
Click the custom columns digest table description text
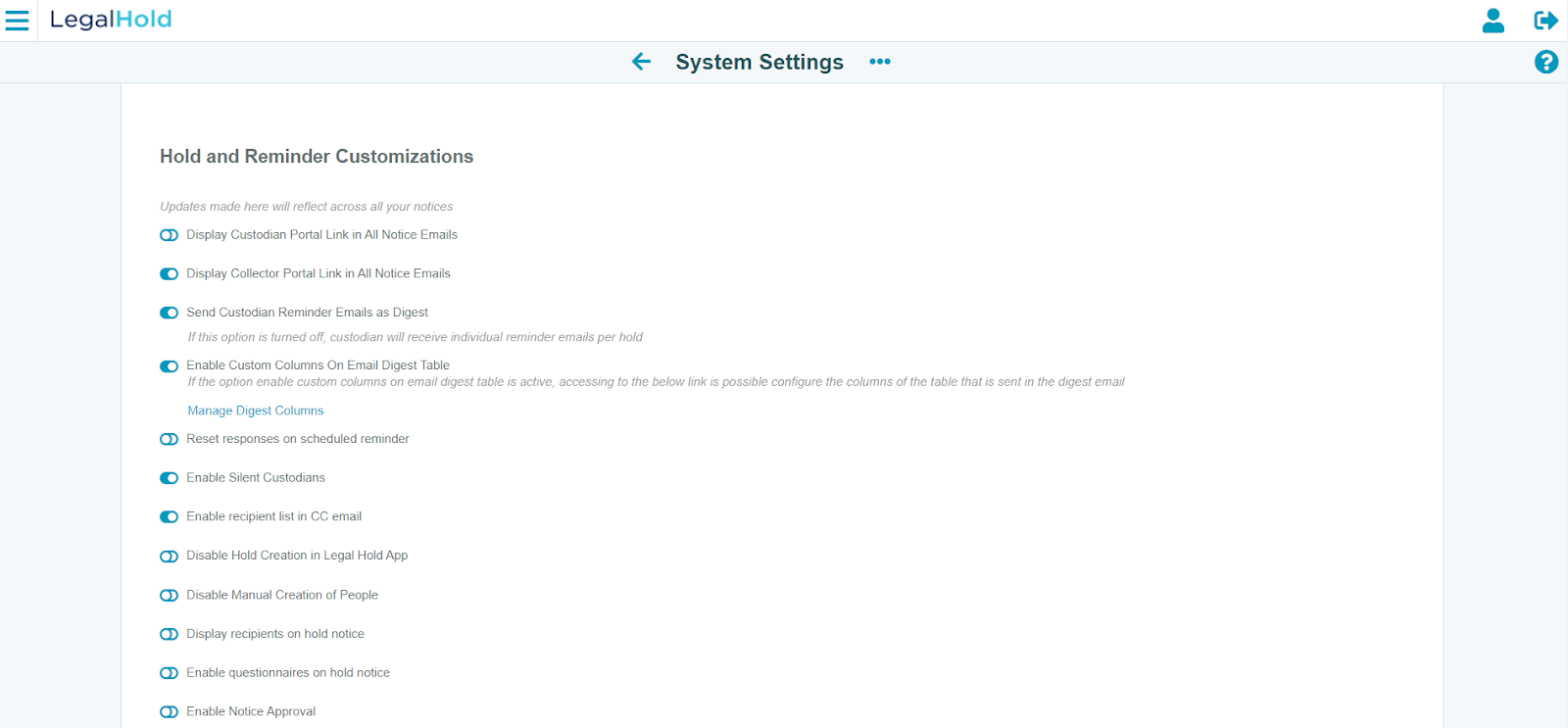(657, 382)
